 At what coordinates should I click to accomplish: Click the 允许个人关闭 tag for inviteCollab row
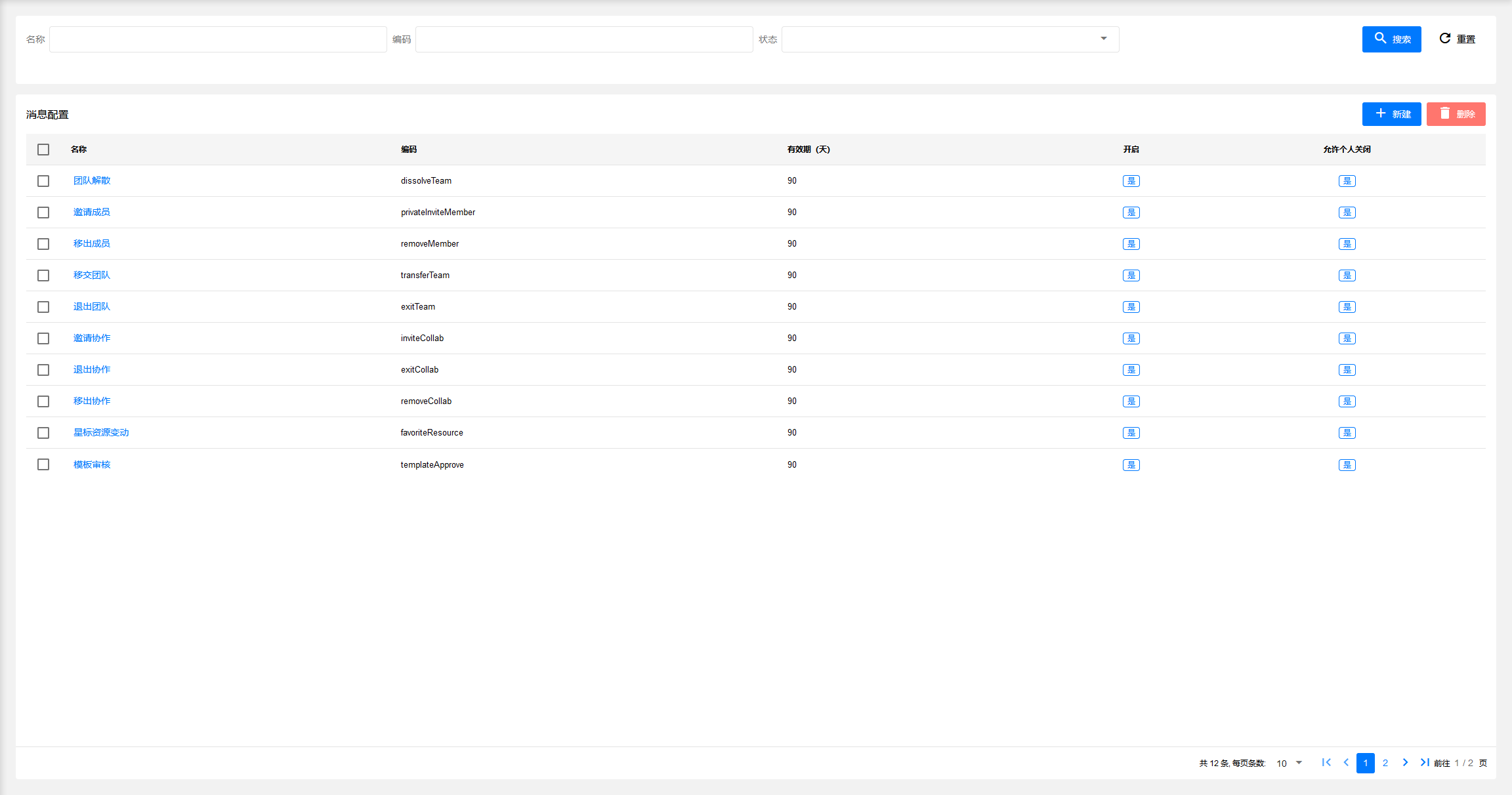point(1347,338)
